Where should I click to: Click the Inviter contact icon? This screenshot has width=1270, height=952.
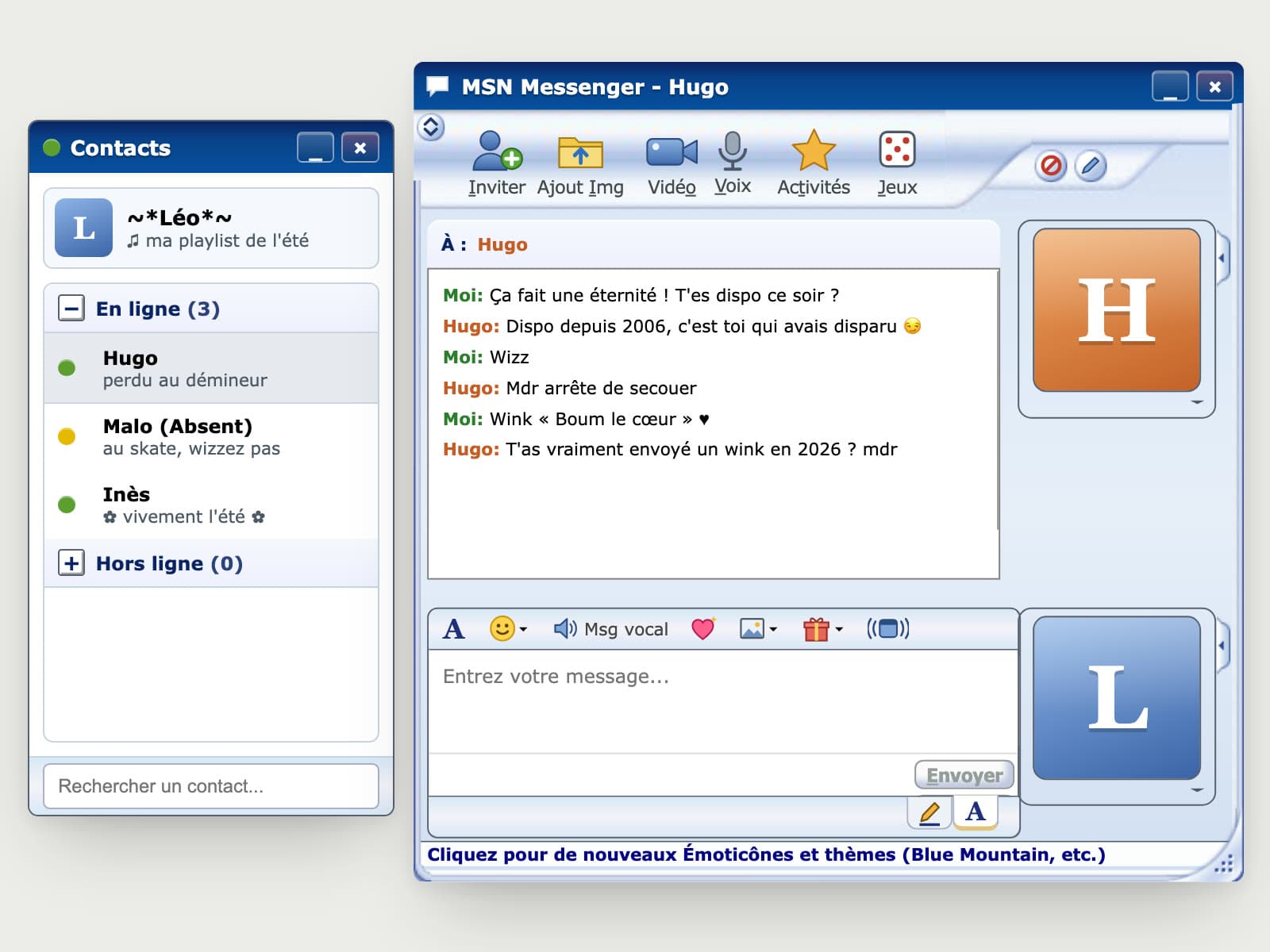pyautogui.click(x=497, y=151)
